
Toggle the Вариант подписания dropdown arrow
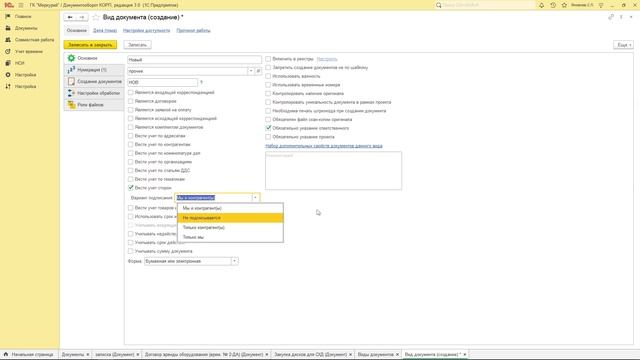[256, 198]
